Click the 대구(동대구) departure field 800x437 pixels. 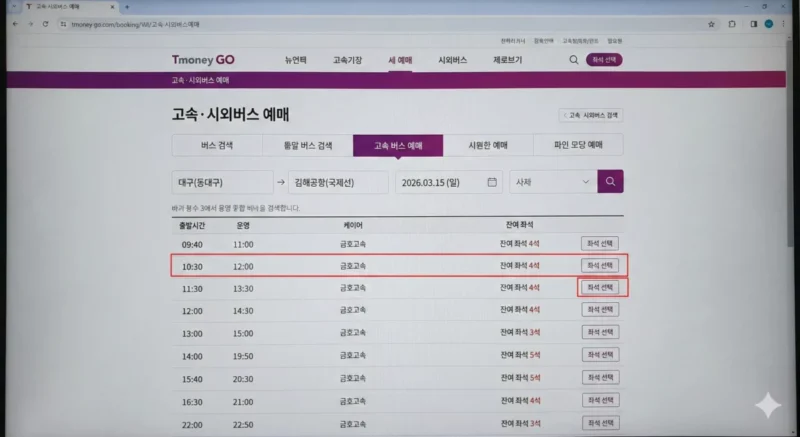pos(222,182)
